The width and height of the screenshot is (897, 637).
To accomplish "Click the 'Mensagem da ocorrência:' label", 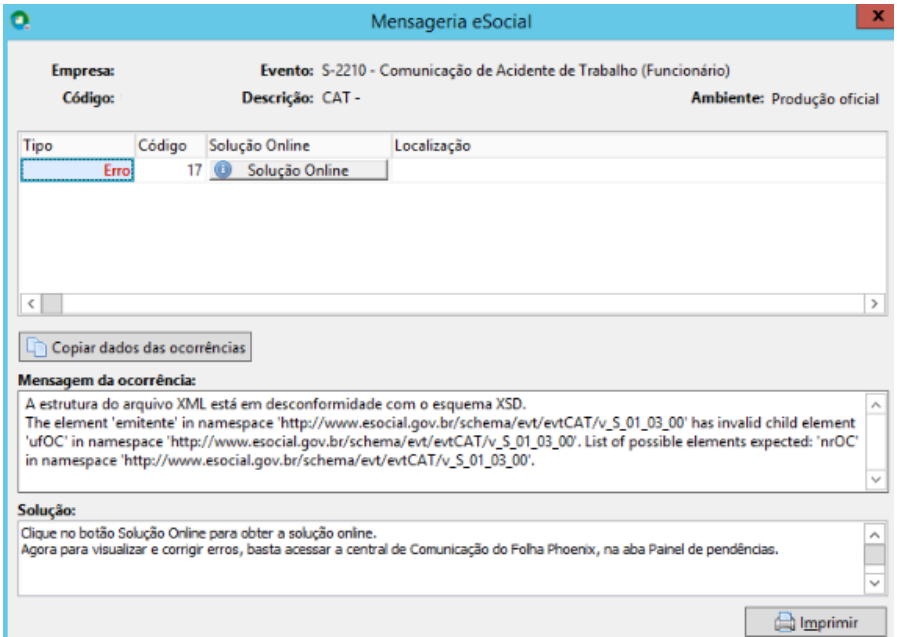I will pyautogui.click(x=107, y=380).
